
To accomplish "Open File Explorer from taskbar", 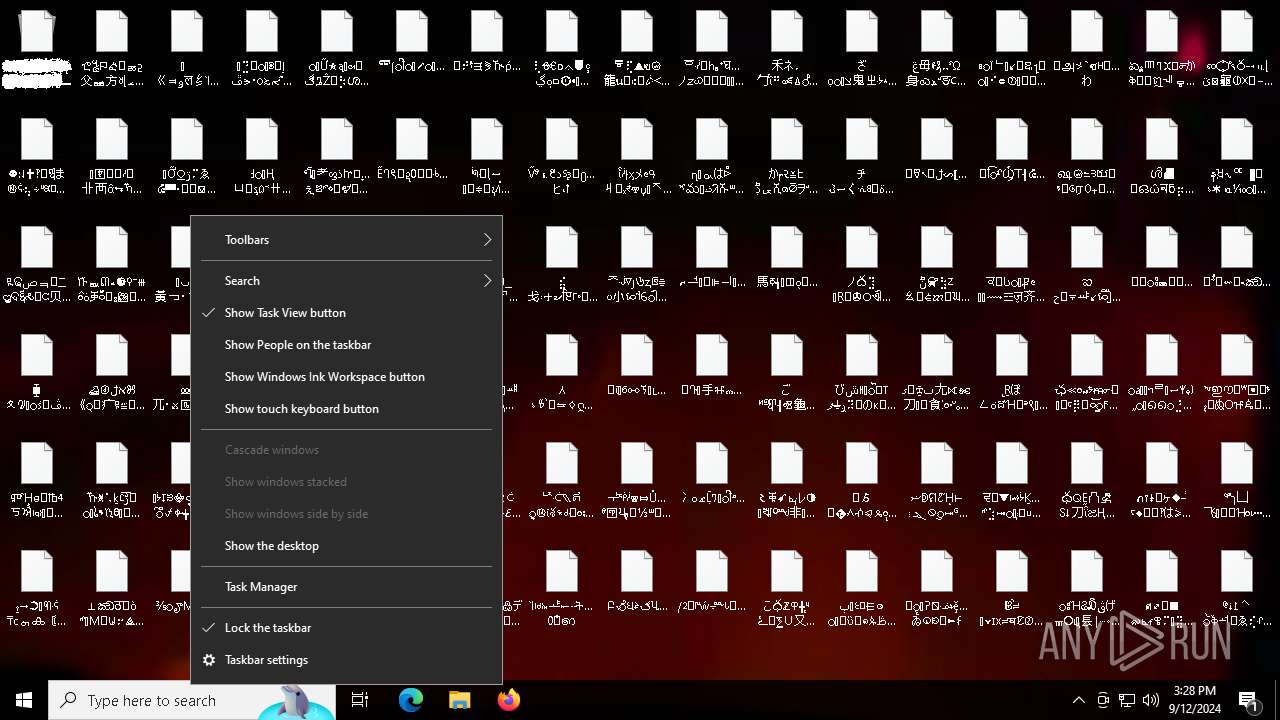I will point(459,700).
